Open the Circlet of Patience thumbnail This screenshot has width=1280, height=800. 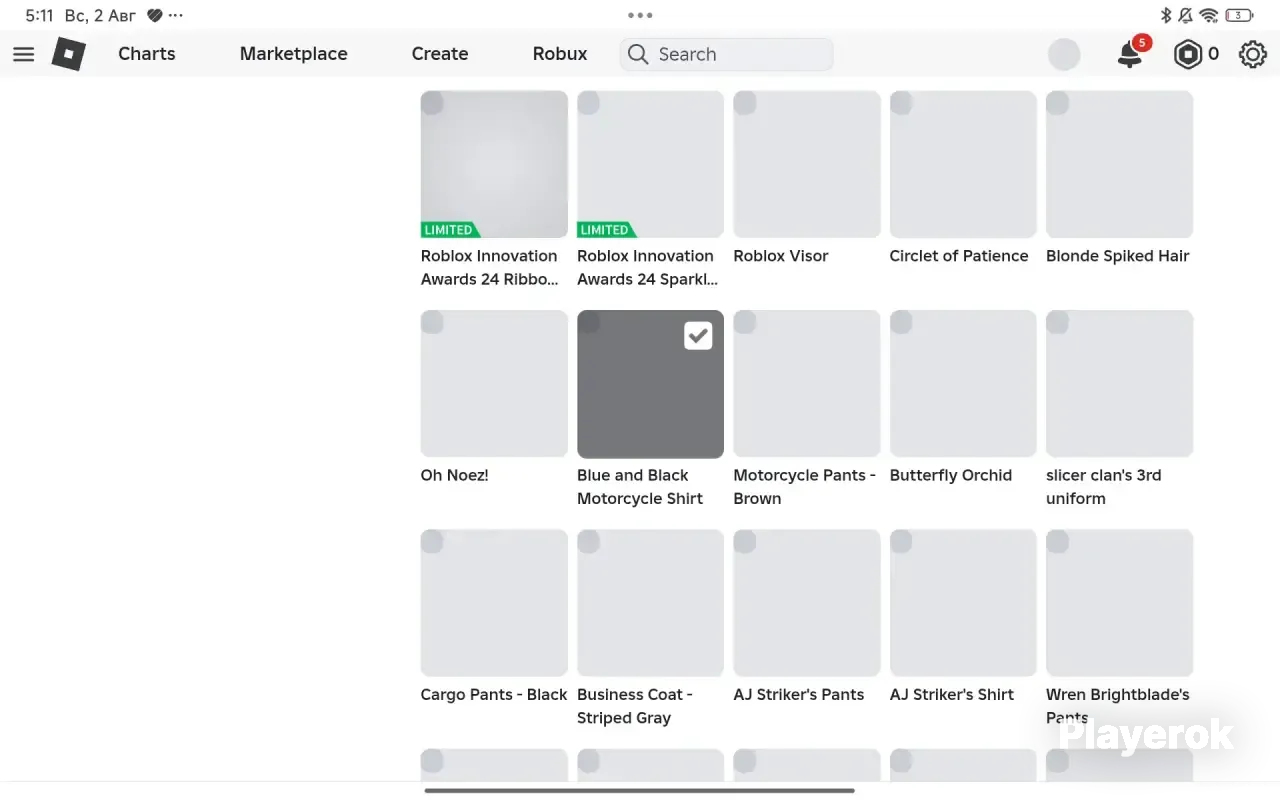[963, 164]
